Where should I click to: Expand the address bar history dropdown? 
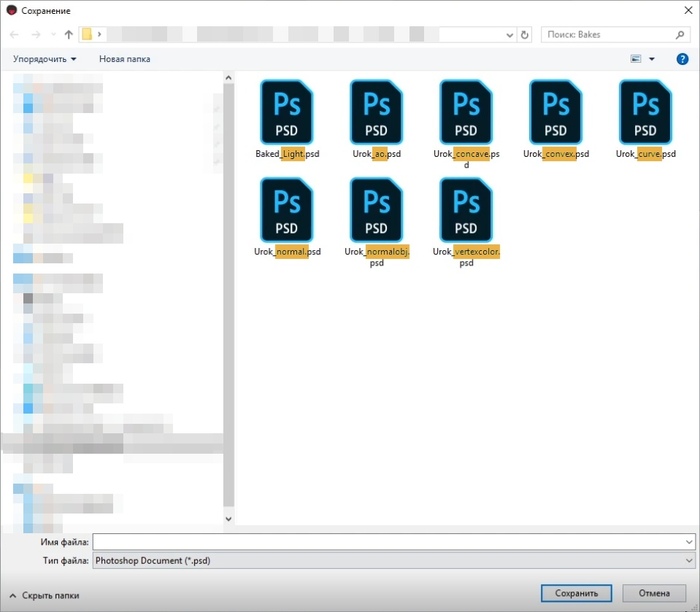click(509, 35)
